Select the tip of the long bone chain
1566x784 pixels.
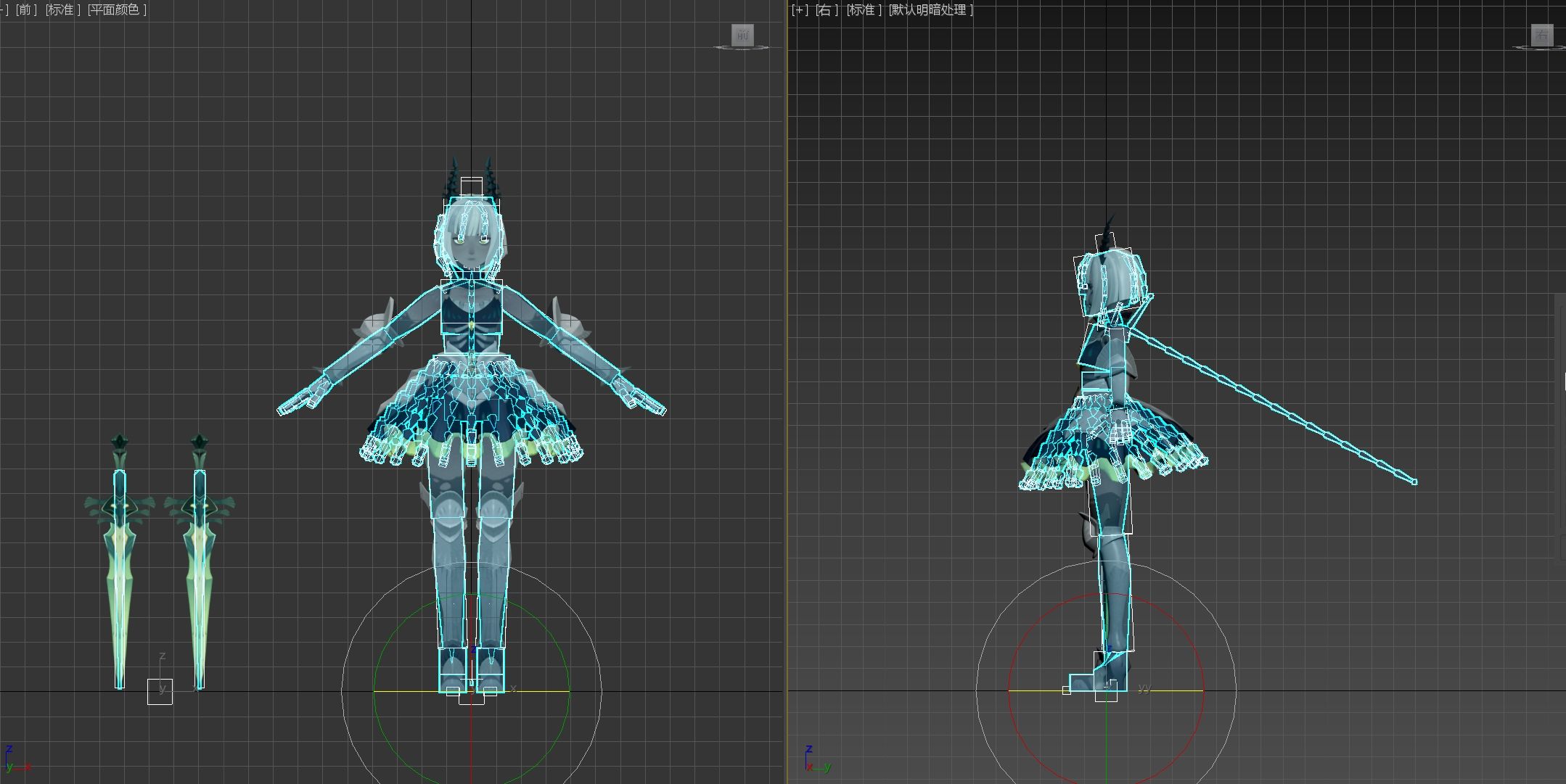coord(1414,482)
